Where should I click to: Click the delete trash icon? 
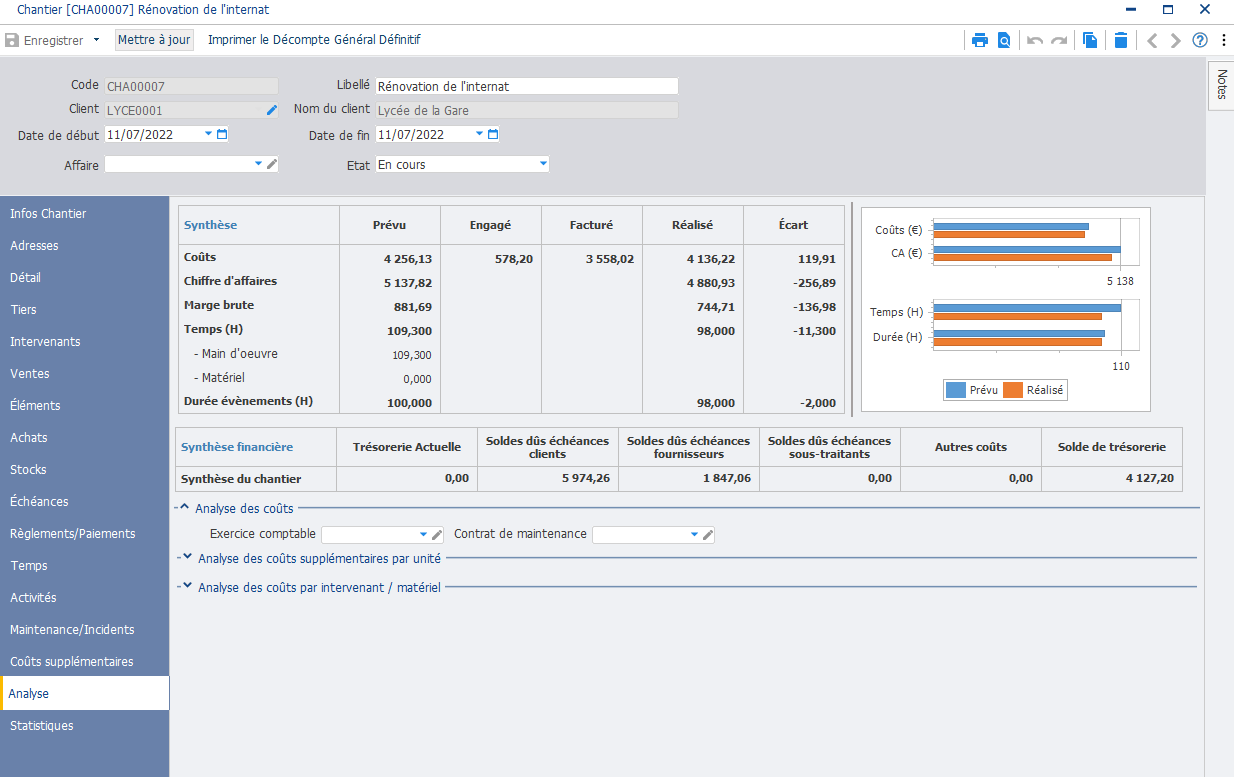(1121, 41)
